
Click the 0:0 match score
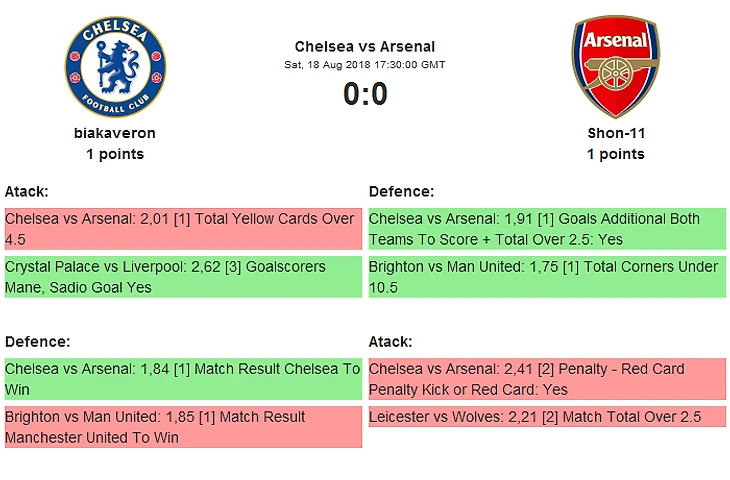(x=365, y=94)
